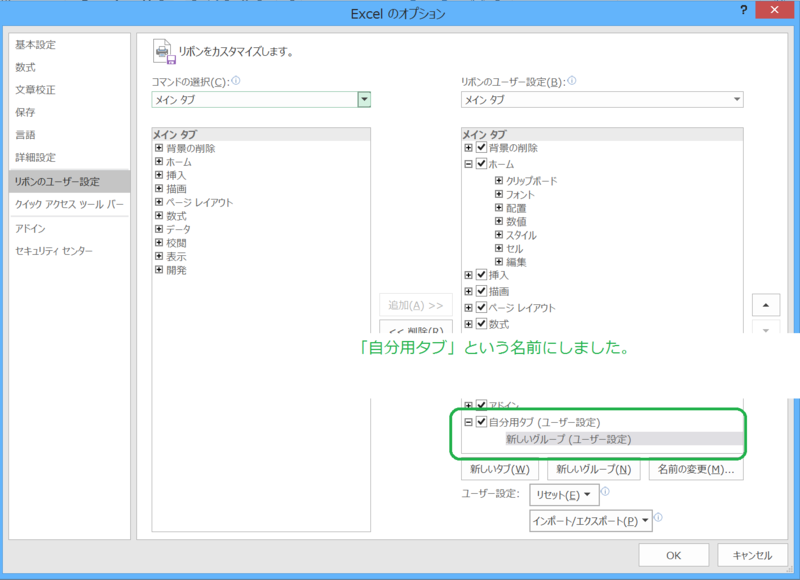Expand 表示 in left command list
This screenshot has width=800, height=580.
pyautogui.click(x=159, y=256)
